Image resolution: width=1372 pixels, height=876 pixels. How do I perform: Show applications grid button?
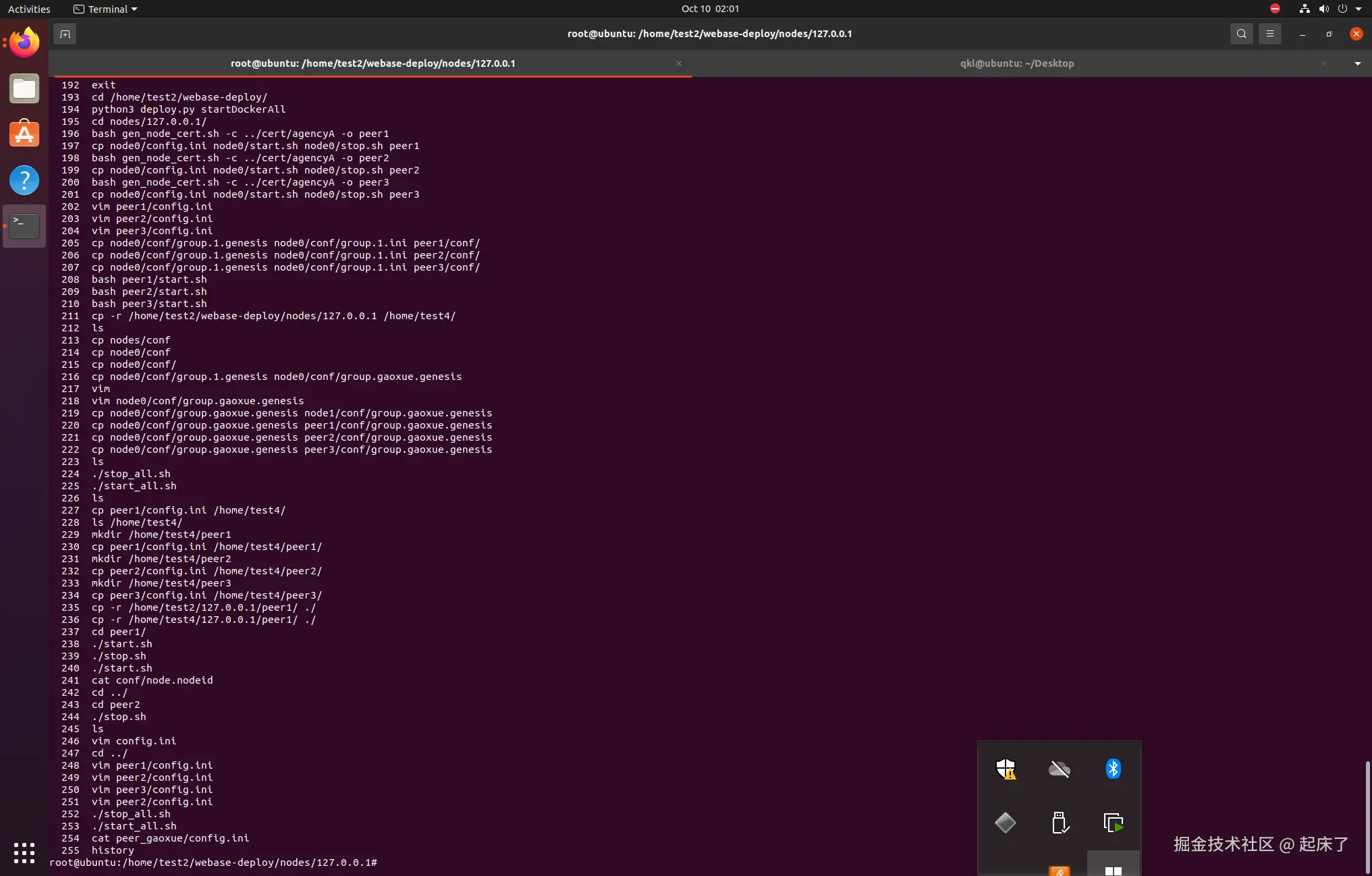(24, 852)
